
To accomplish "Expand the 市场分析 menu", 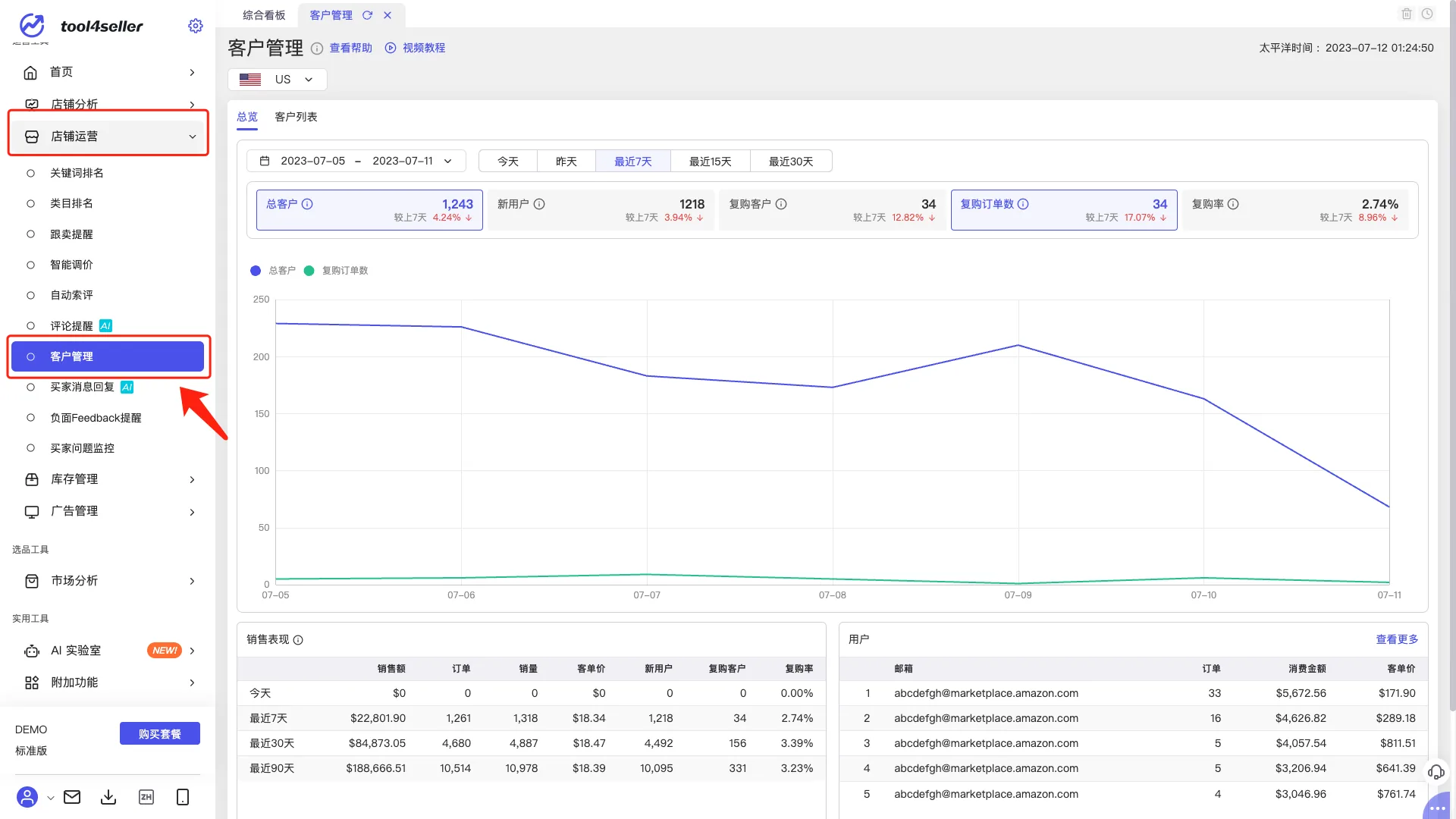I will pyautogui.click(x=192, y=581).
